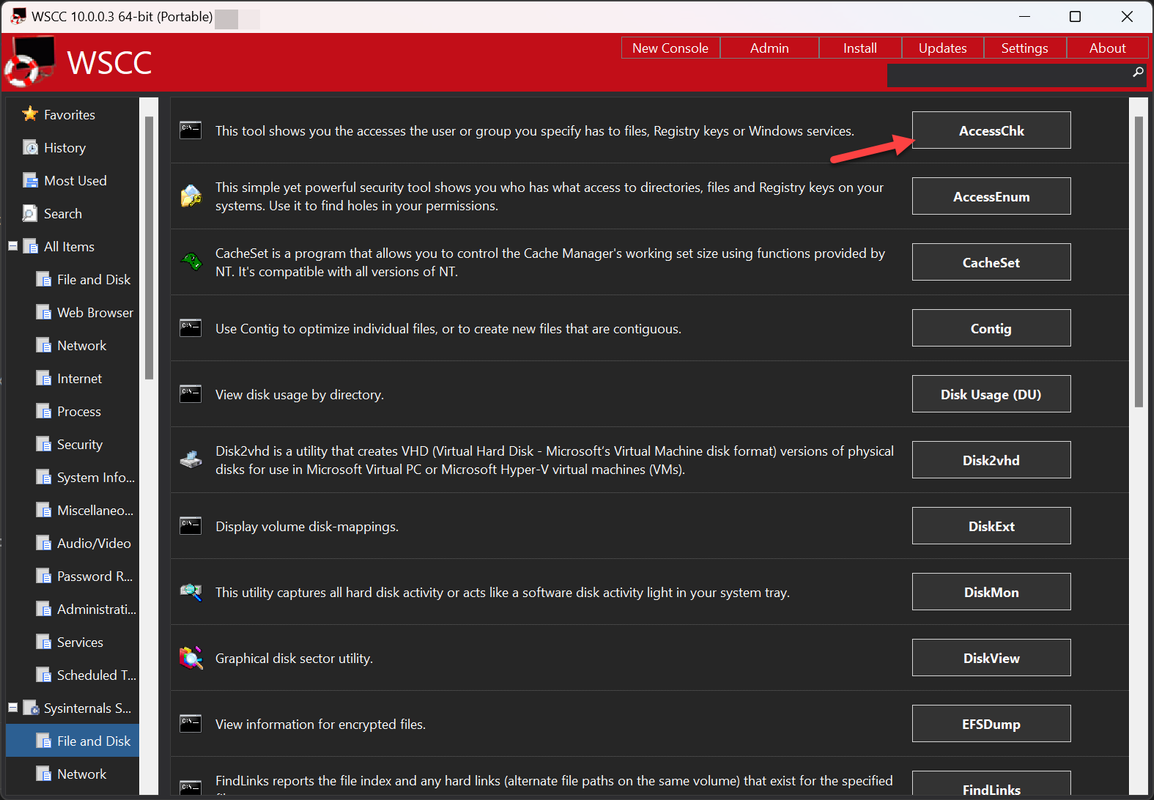Click the green CacheSet icon
The width and height of the screenshot is (1154, 800).
point(191,262)
